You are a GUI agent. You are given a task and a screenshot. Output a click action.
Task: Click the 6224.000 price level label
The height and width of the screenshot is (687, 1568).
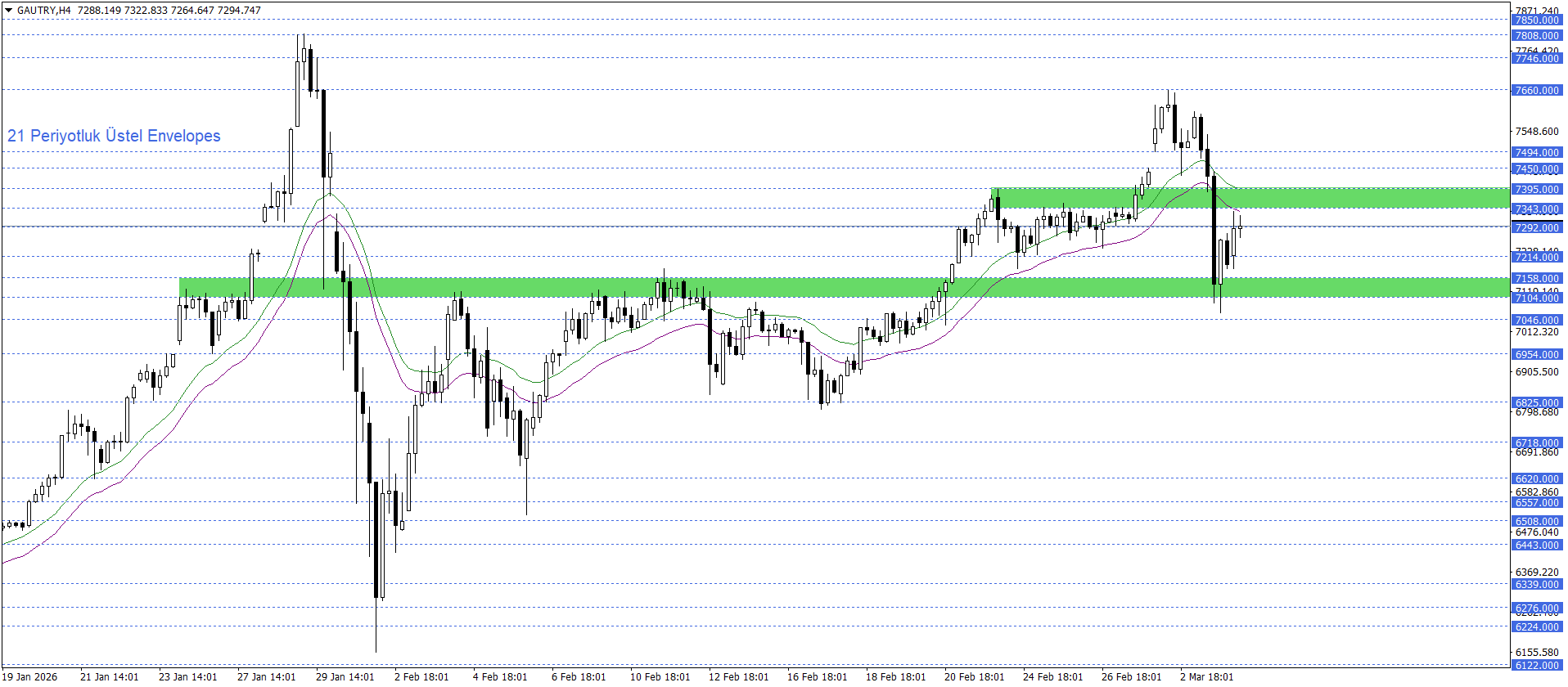click(x=1536, y=627)
